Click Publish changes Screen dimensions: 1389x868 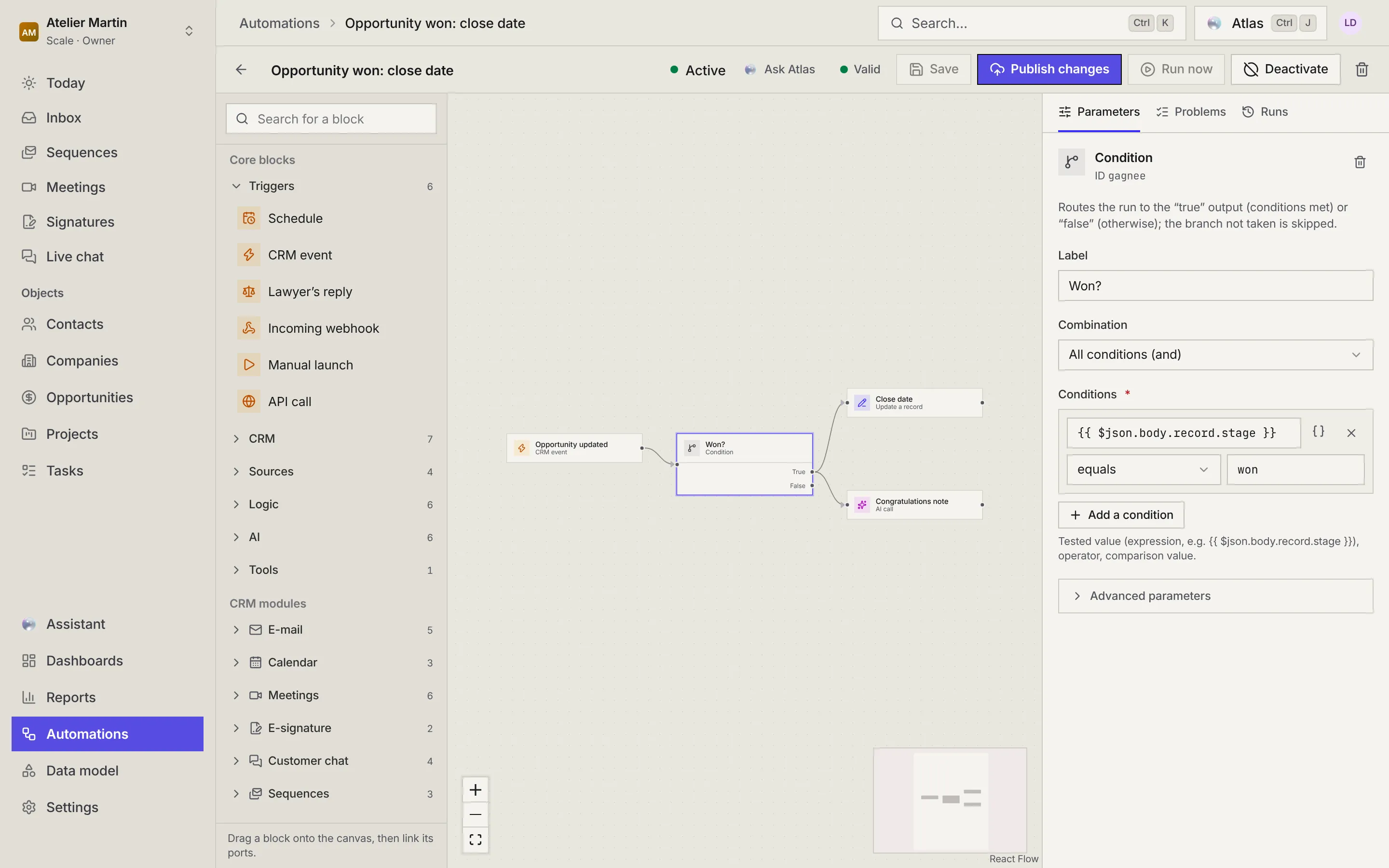[1049, 69]
